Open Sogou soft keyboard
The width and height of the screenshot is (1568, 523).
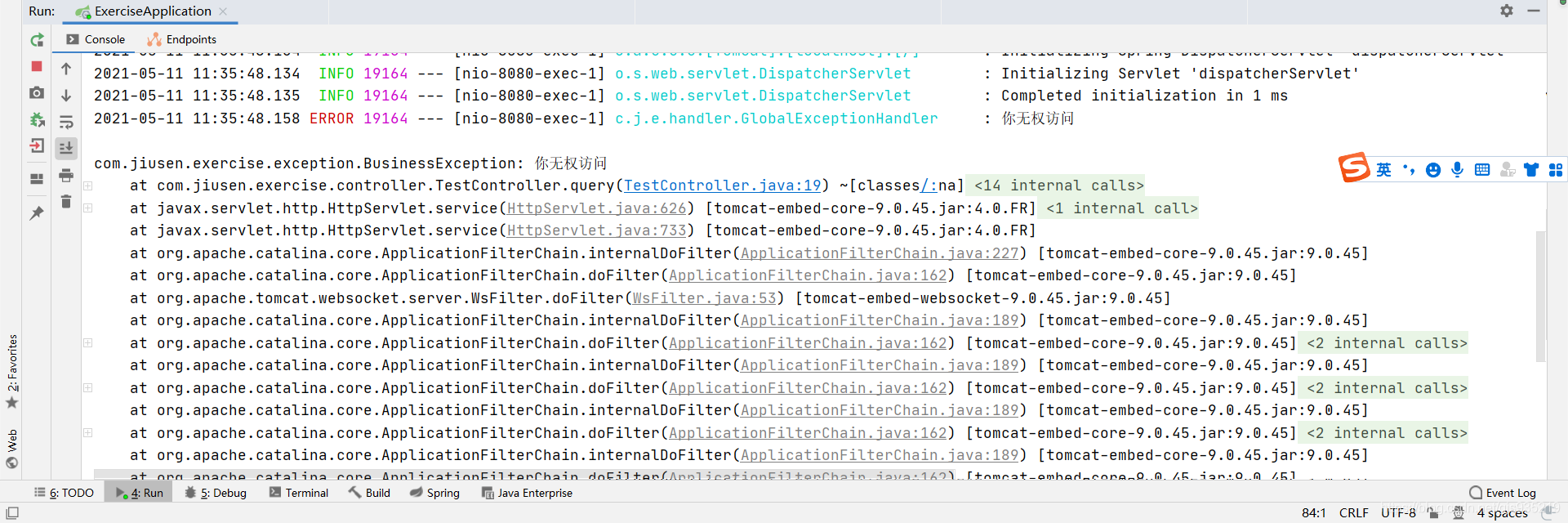point(1482,170)
